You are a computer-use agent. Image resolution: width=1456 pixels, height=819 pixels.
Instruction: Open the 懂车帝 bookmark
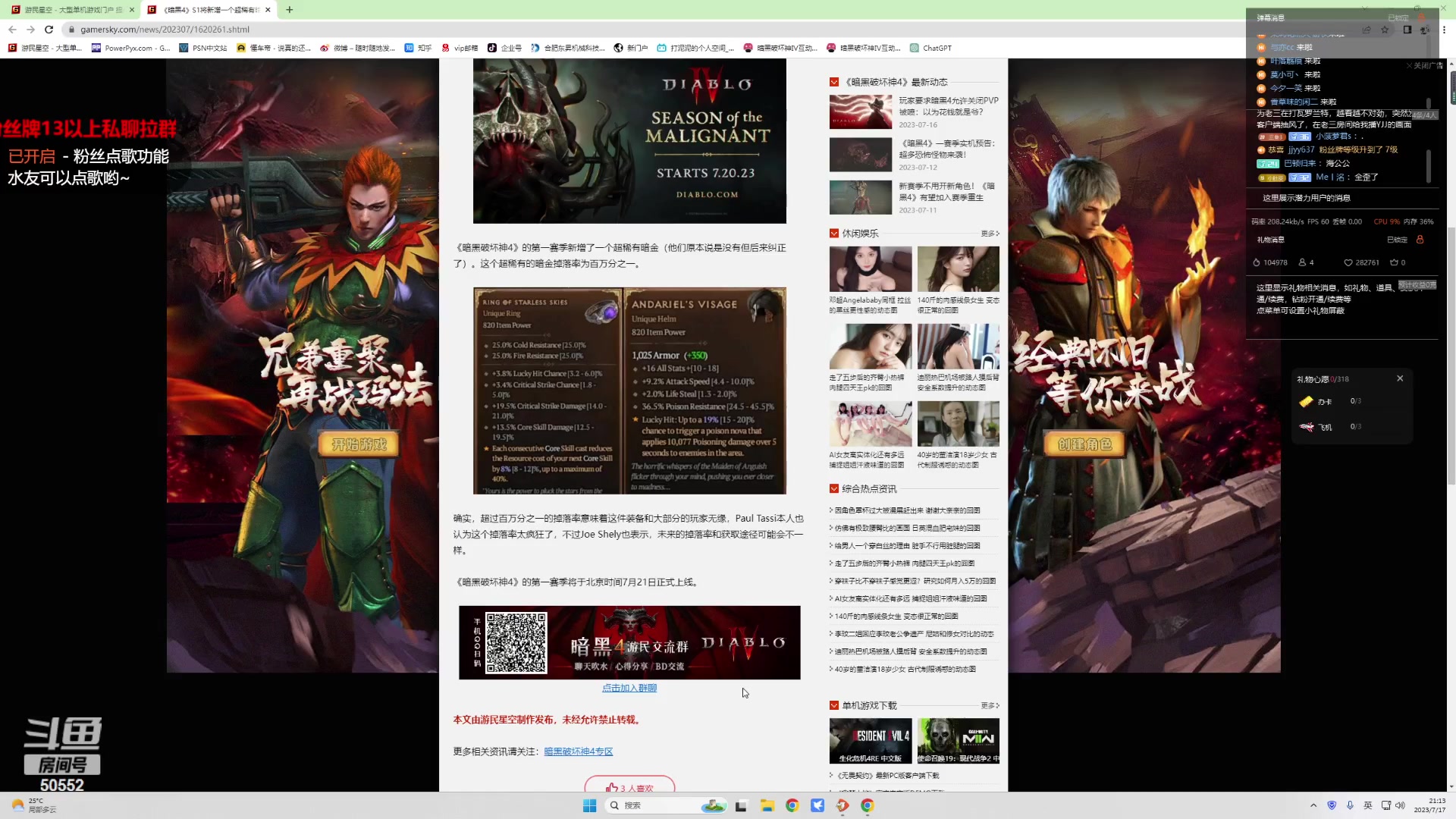pyautogui.click(x=274, y=48)
